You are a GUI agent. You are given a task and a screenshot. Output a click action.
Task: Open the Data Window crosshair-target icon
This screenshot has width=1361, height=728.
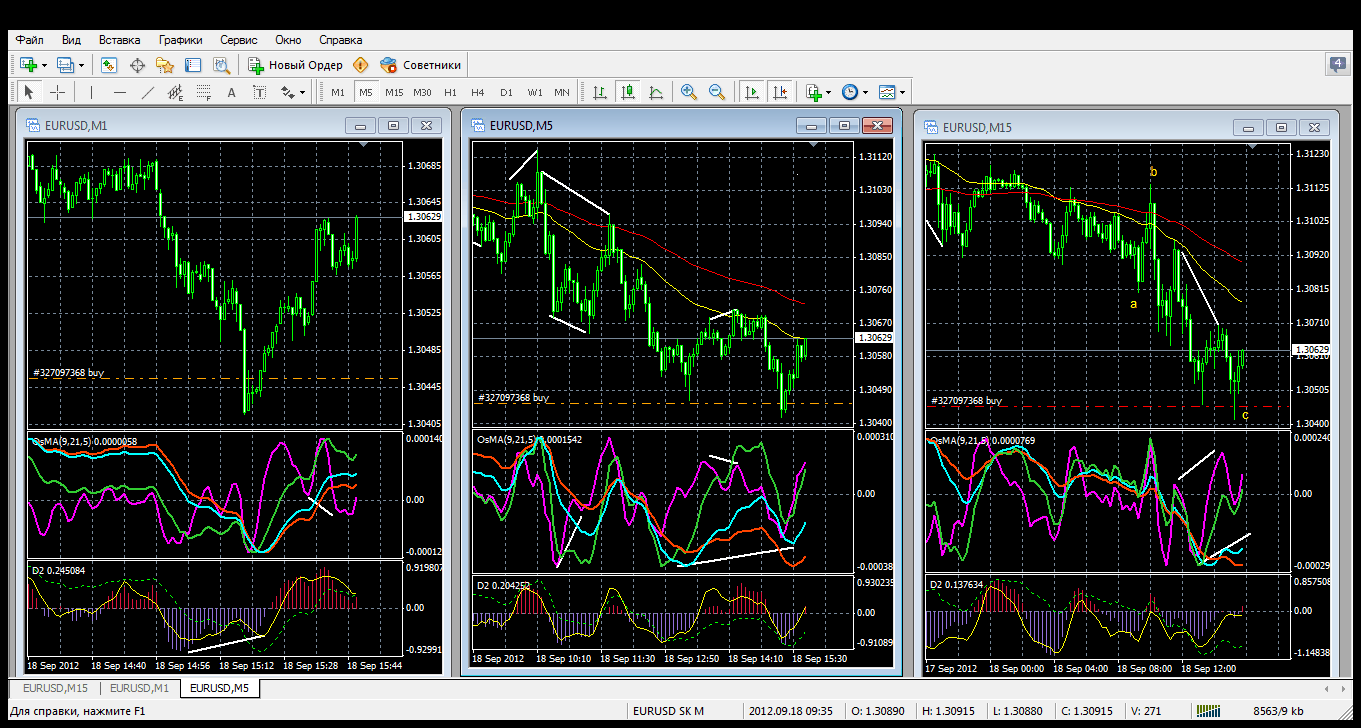pos(137,65)
